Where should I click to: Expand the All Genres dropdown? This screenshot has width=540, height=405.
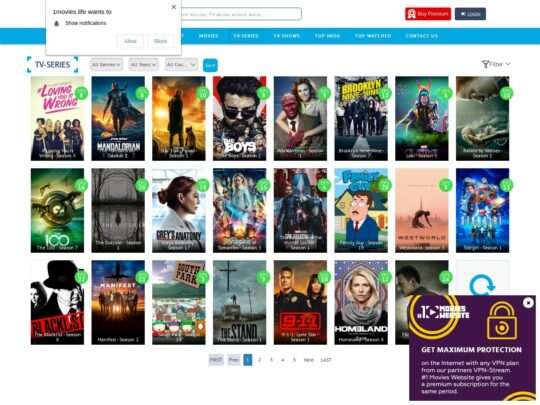(106, 65)
